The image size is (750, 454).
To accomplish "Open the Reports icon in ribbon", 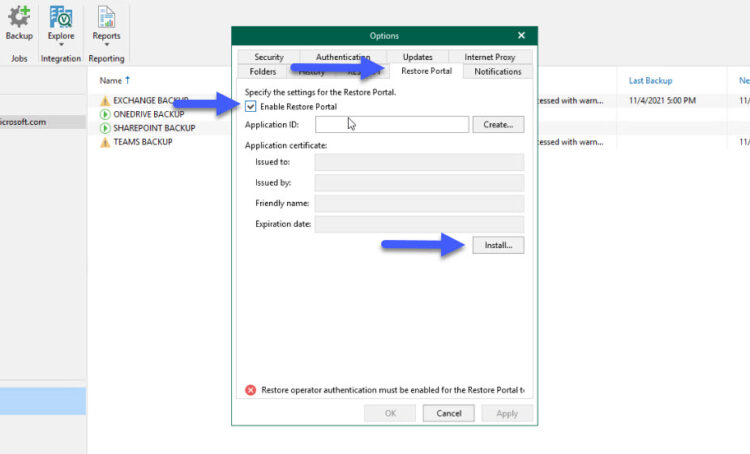I will [x=106, y=17].
